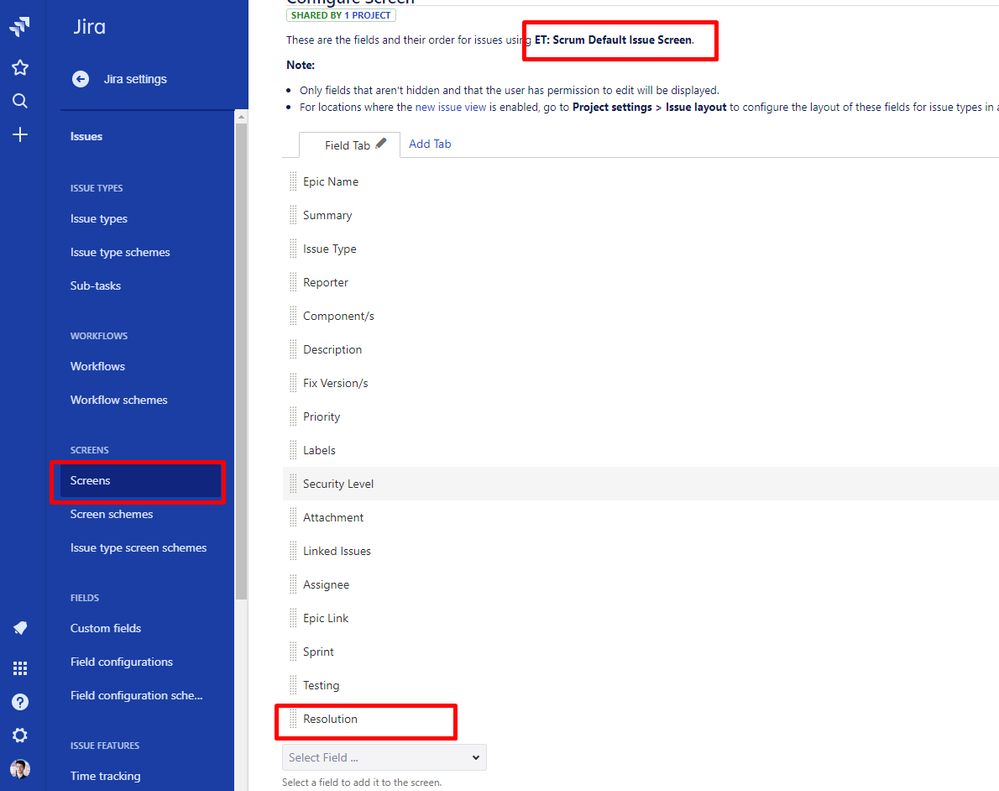Grab the drag handle for Epic Name

[x=293, y=182]
